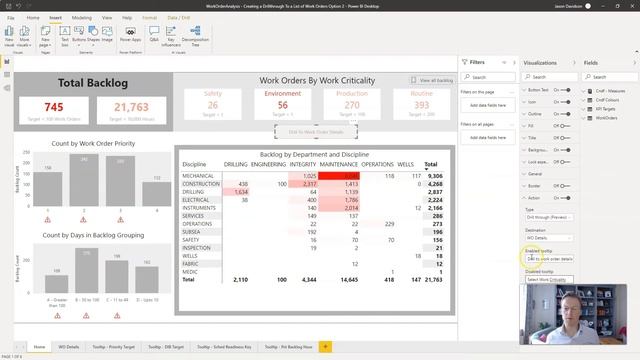Turn off the Action toggle
Viewport: 640px width, 360px height.
[x=566, y=198]
